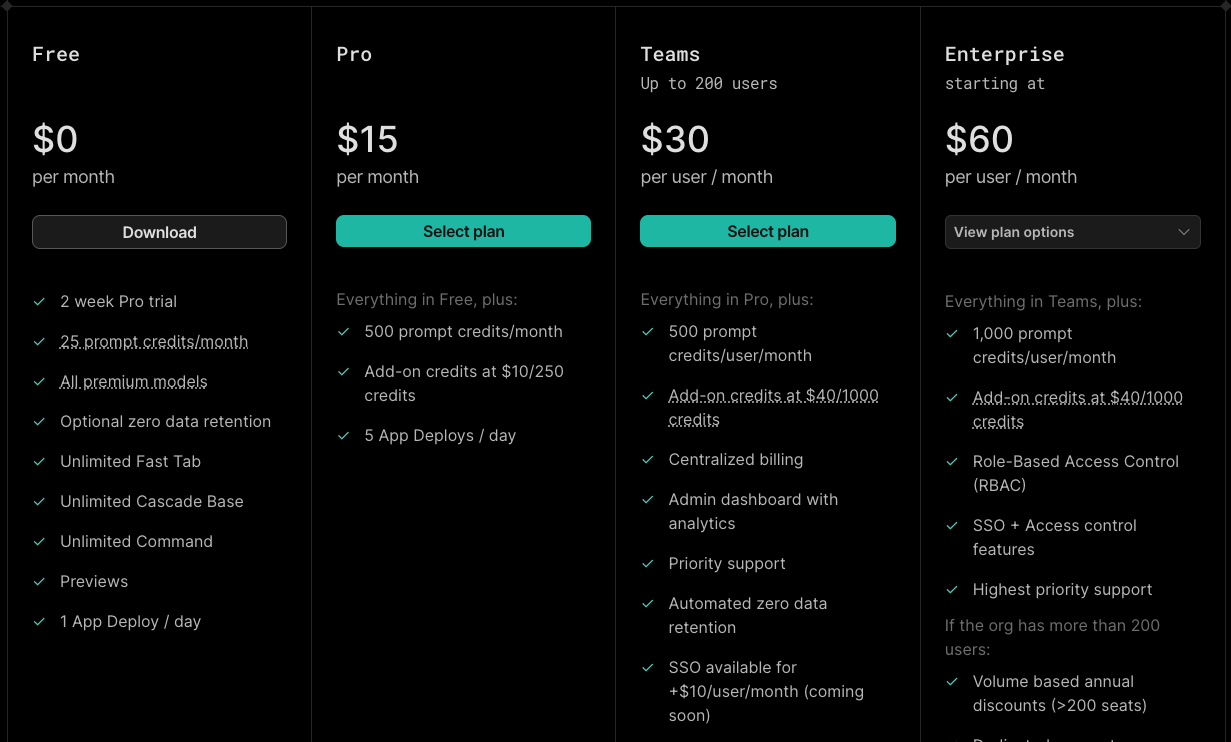1231x742 pixels.
Task: Click the Enterprise Add-on credits at $40/1000 link
Action: point(1077,409)
